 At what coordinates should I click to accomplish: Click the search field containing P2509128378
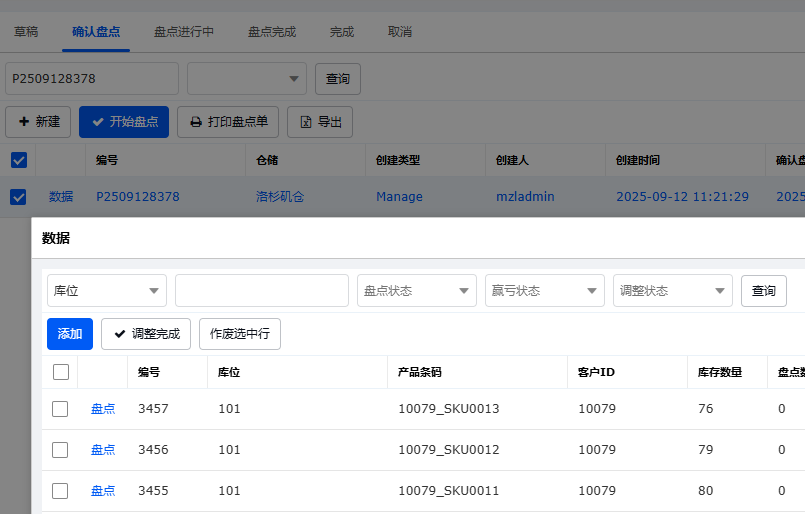[92, 78]
